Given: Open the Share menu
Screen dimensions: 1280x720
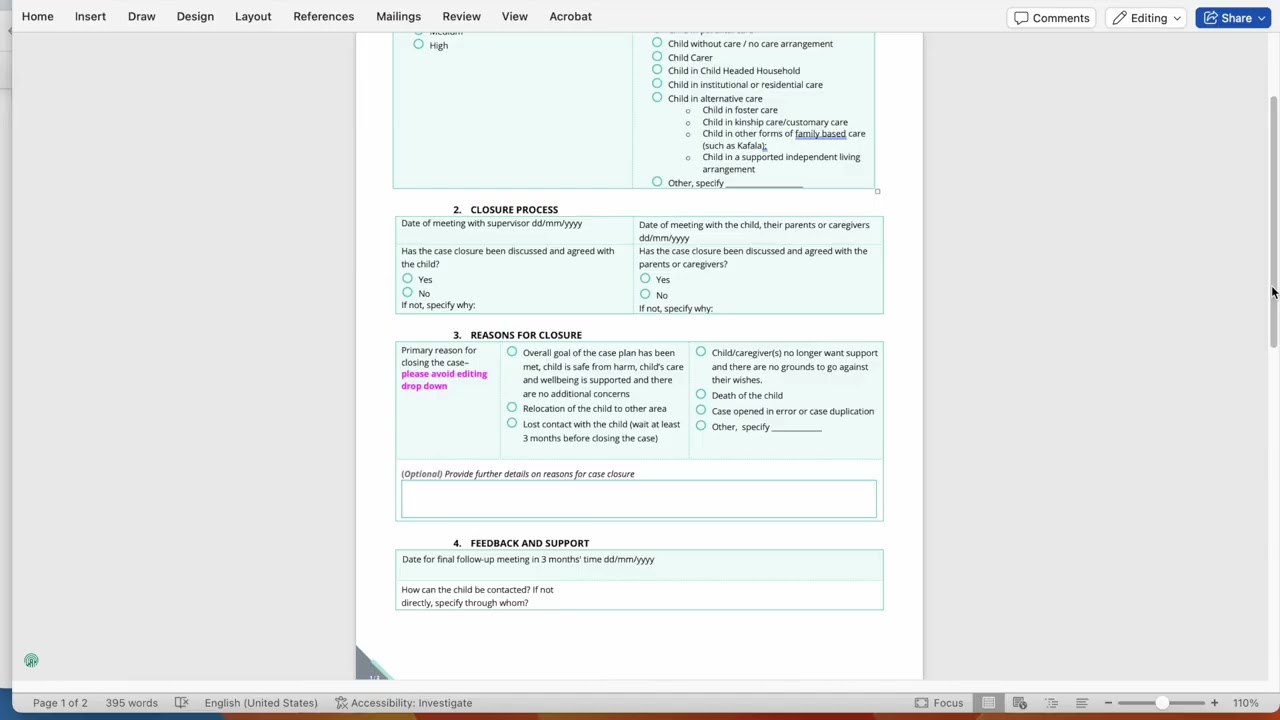Looking at the screenshot, I should coord(1235,18).
